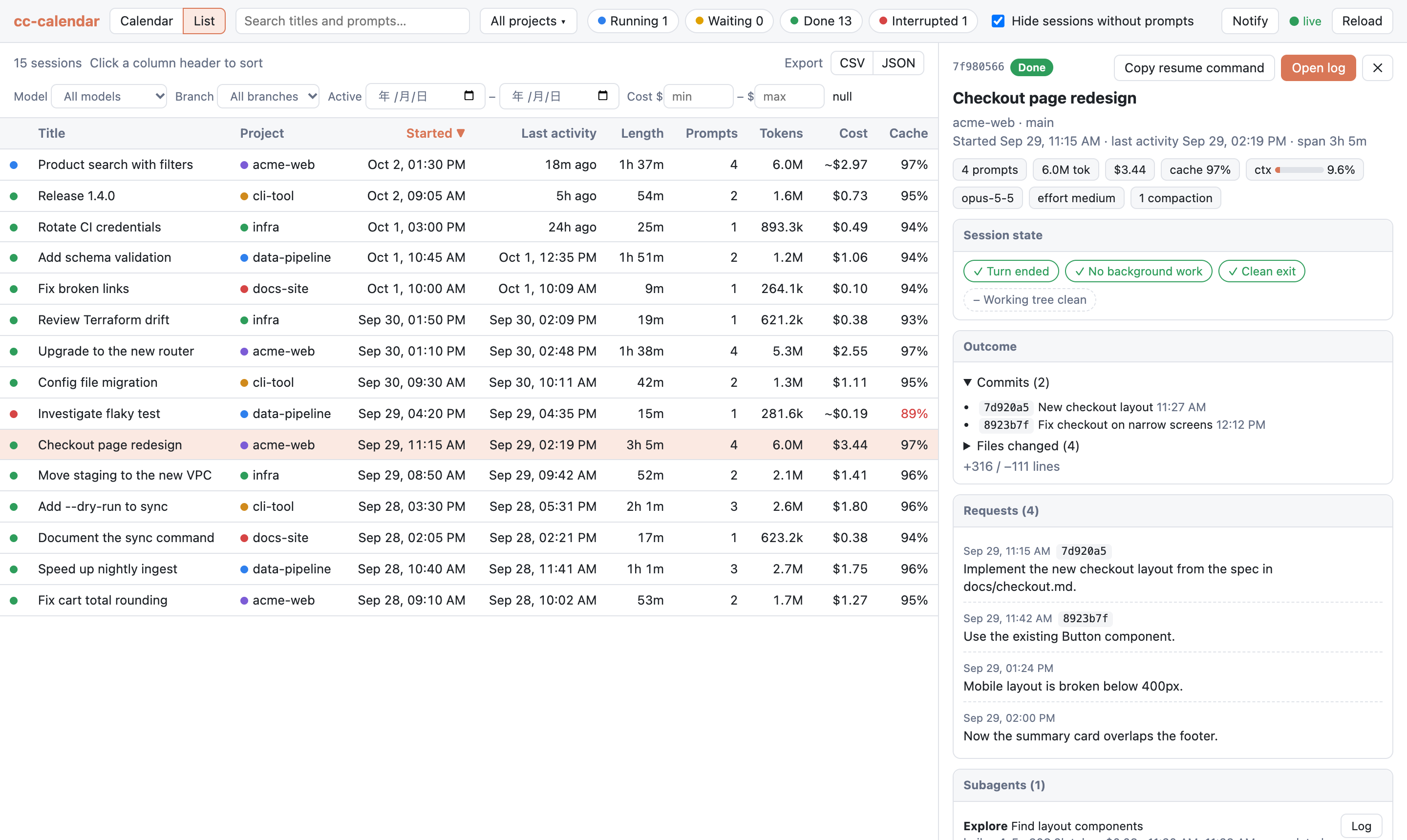
Task: Click the red interrupted dot for Investigate flaky test
Action: [x=14, y=414]
